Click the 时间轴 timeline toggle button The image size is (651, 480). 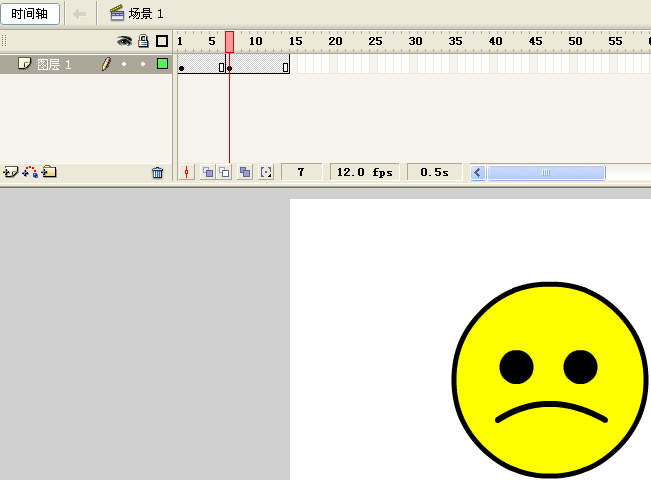(30, 14)
